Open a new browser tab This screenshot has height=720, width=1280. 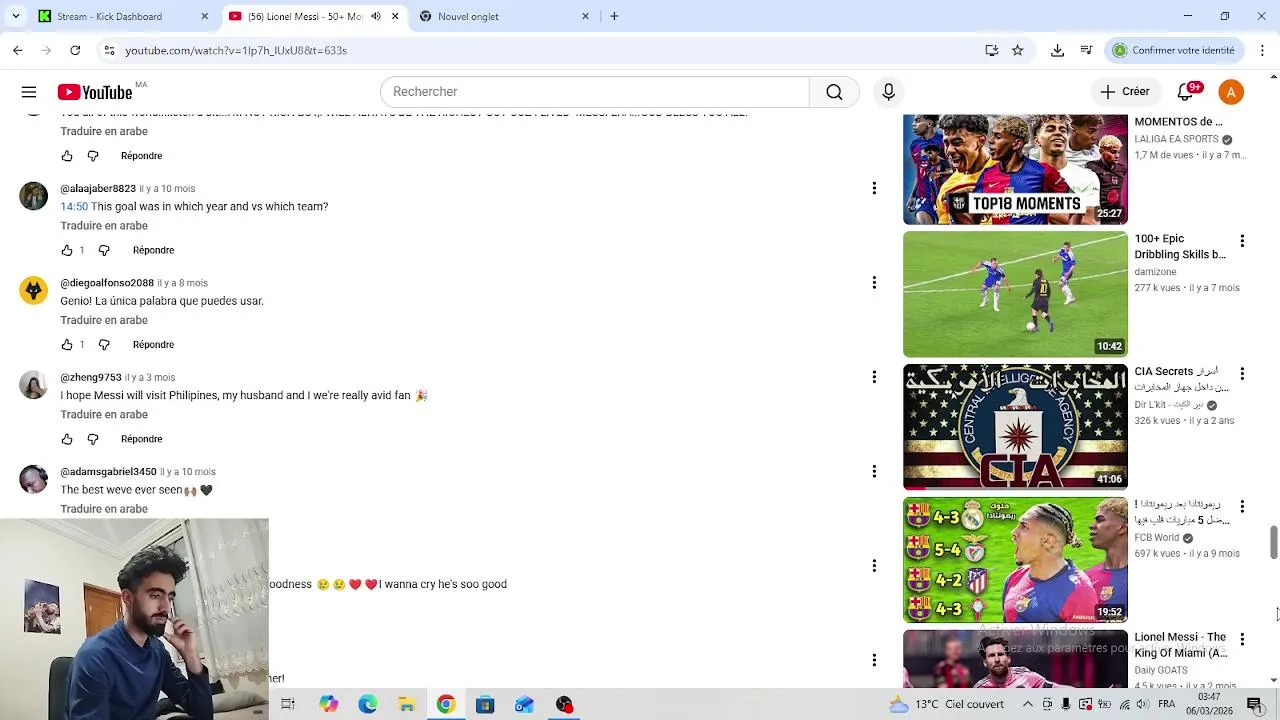pyautogui.click(x=614, y=16)
